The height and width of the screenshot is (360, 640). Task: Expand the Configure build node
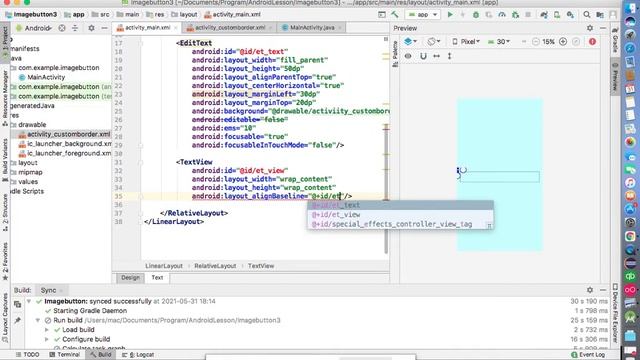pyautogui.click(x=47, y=339)
